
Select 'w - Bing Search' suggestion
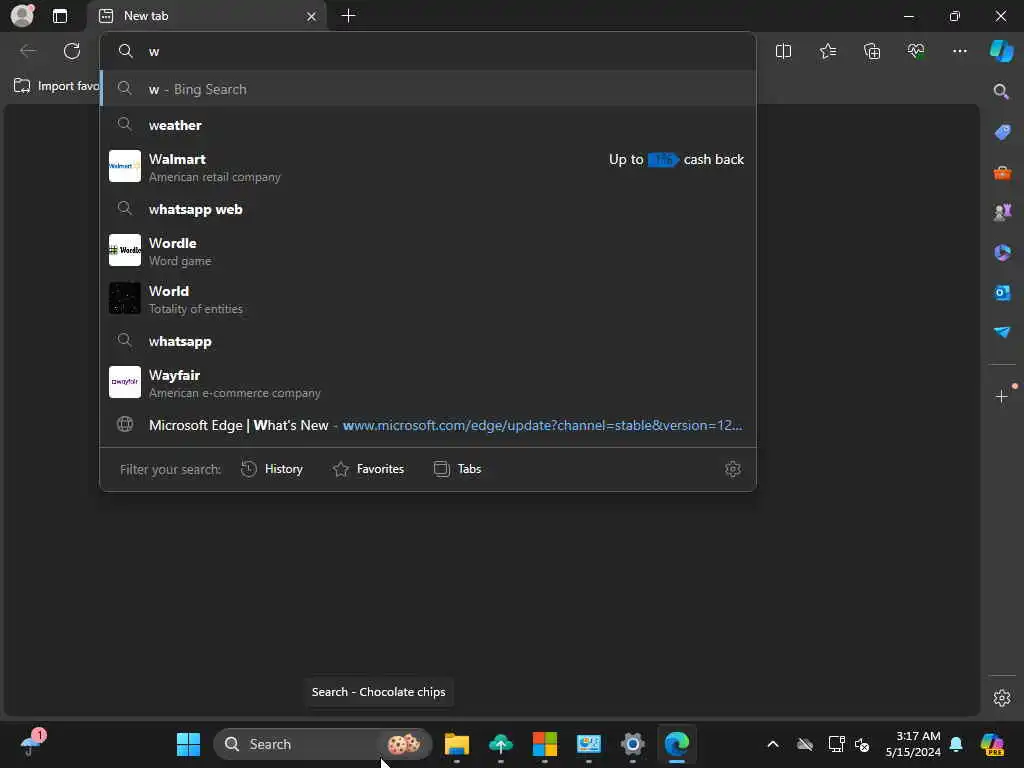428,89
